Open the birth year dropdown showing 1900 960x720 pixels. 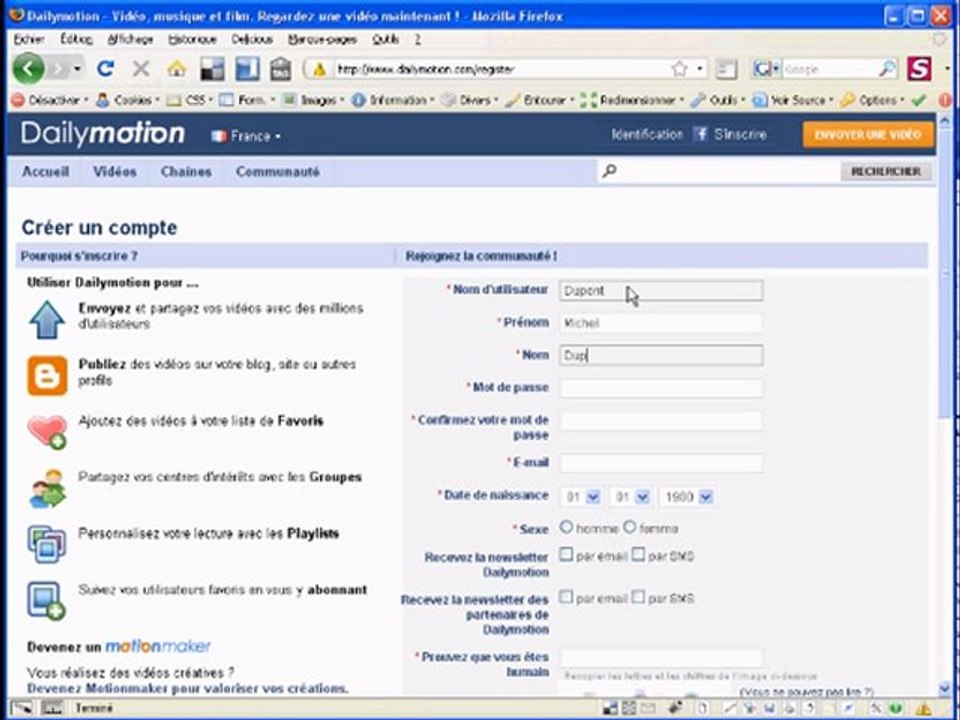point(686,497)
